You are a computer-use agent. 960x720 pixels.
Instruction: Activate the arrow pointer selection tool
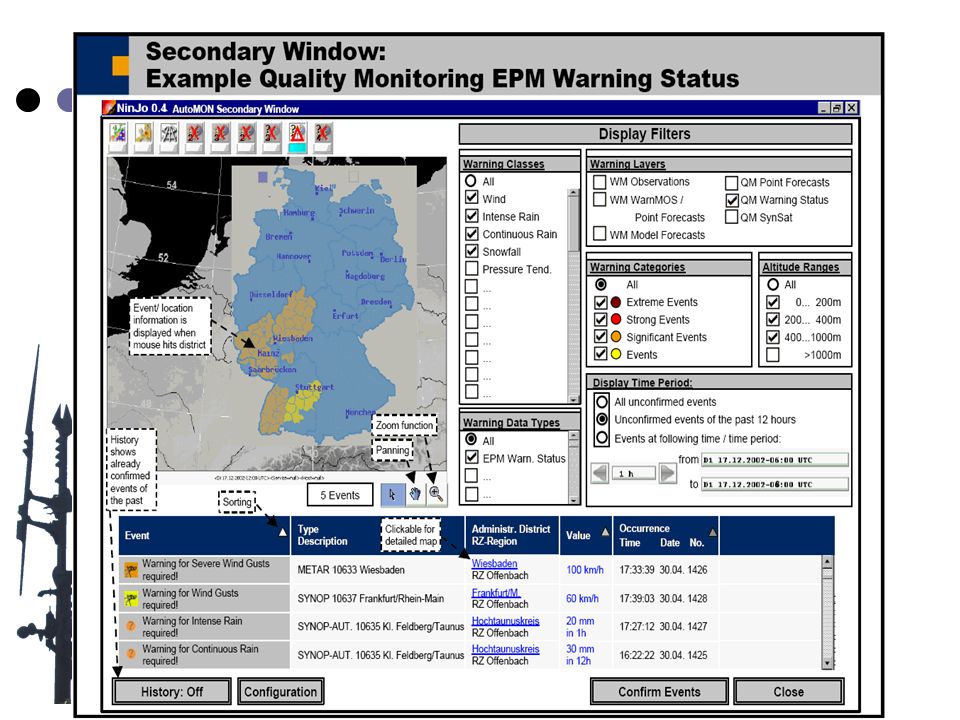click(392, 495)
